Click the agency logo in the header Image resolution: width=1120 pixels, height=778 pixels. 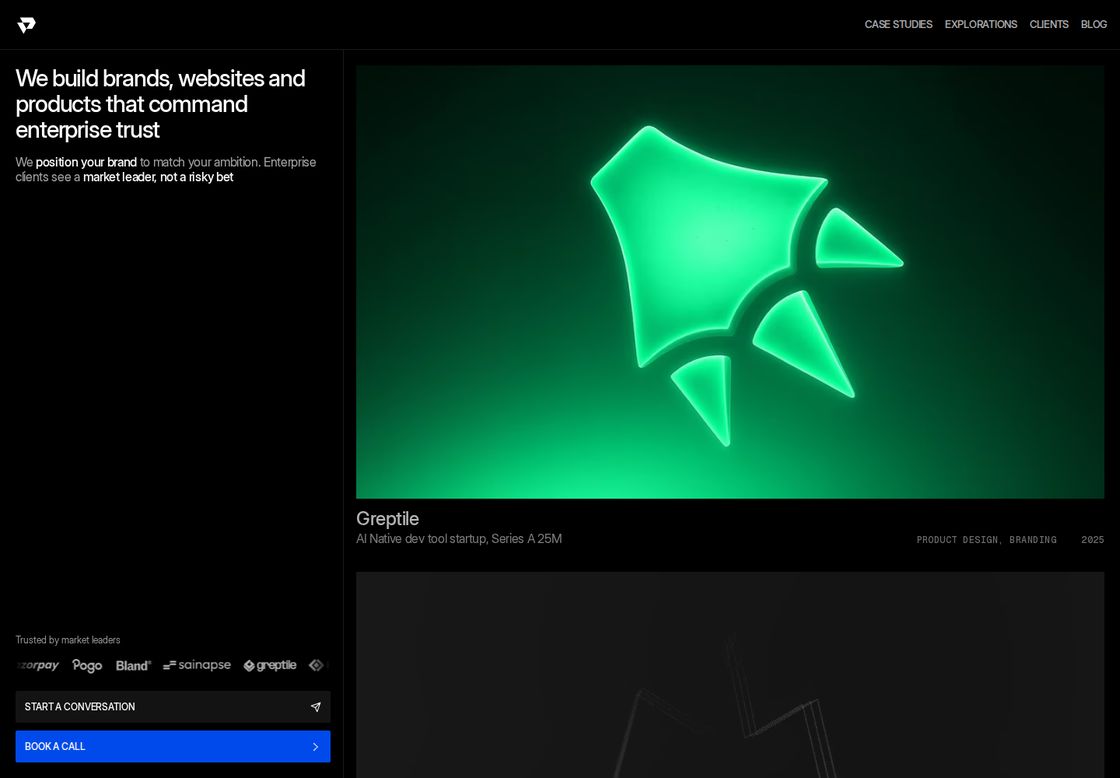26,25
